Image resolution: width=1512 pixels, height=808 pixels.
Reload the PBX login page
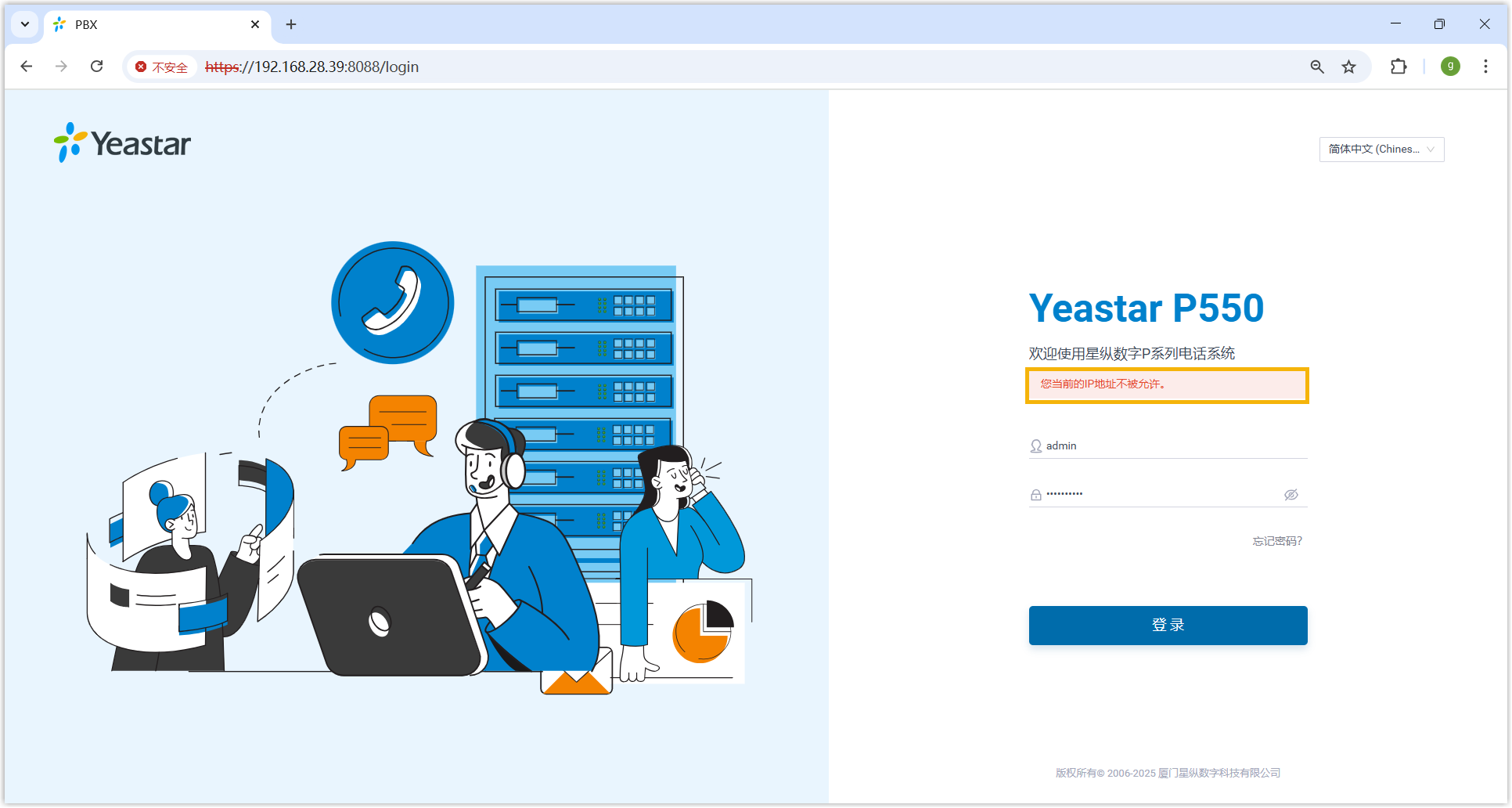pos(96,67)
